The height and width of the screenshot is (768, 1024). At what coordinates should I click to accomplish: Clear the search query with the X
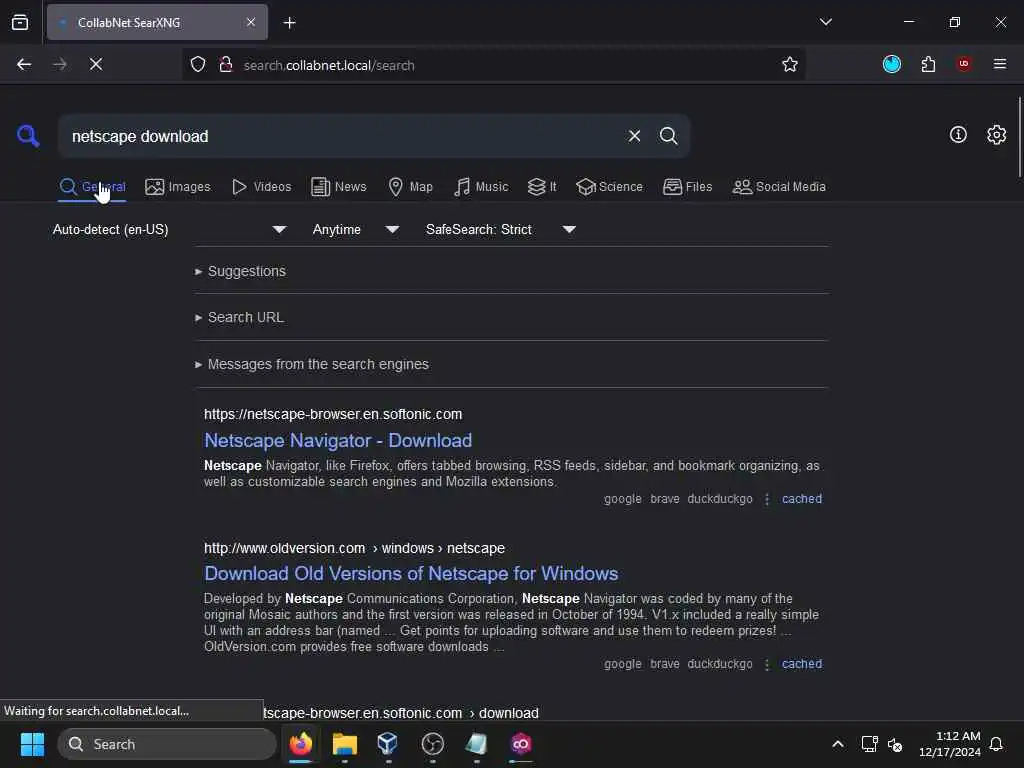[634, 136]
